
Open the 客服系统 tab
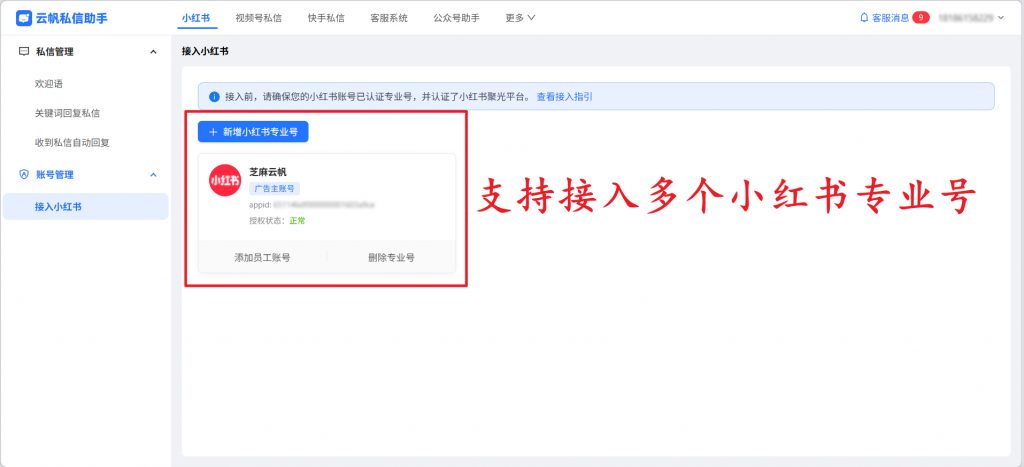click(x=389, y=18)
